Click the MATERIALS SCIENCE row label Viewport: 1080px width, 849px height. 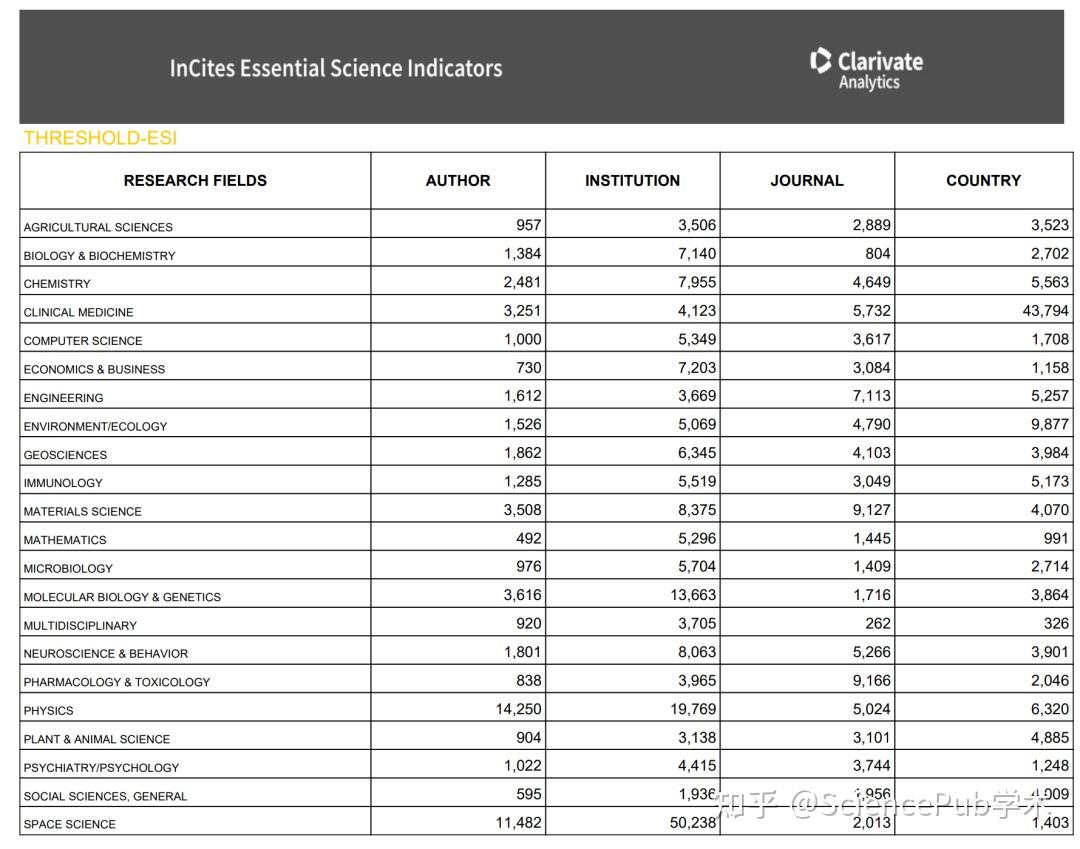point(83,511)
